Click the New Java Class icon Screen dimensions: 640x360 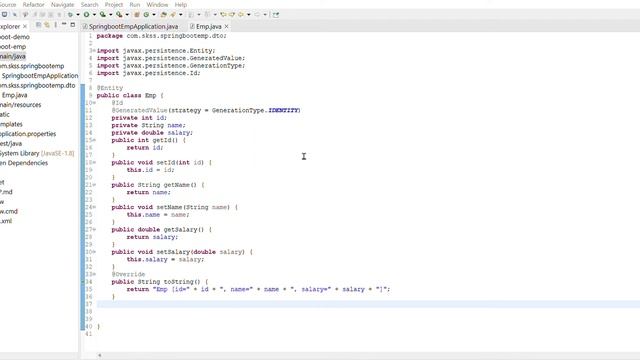coord(146,15)
